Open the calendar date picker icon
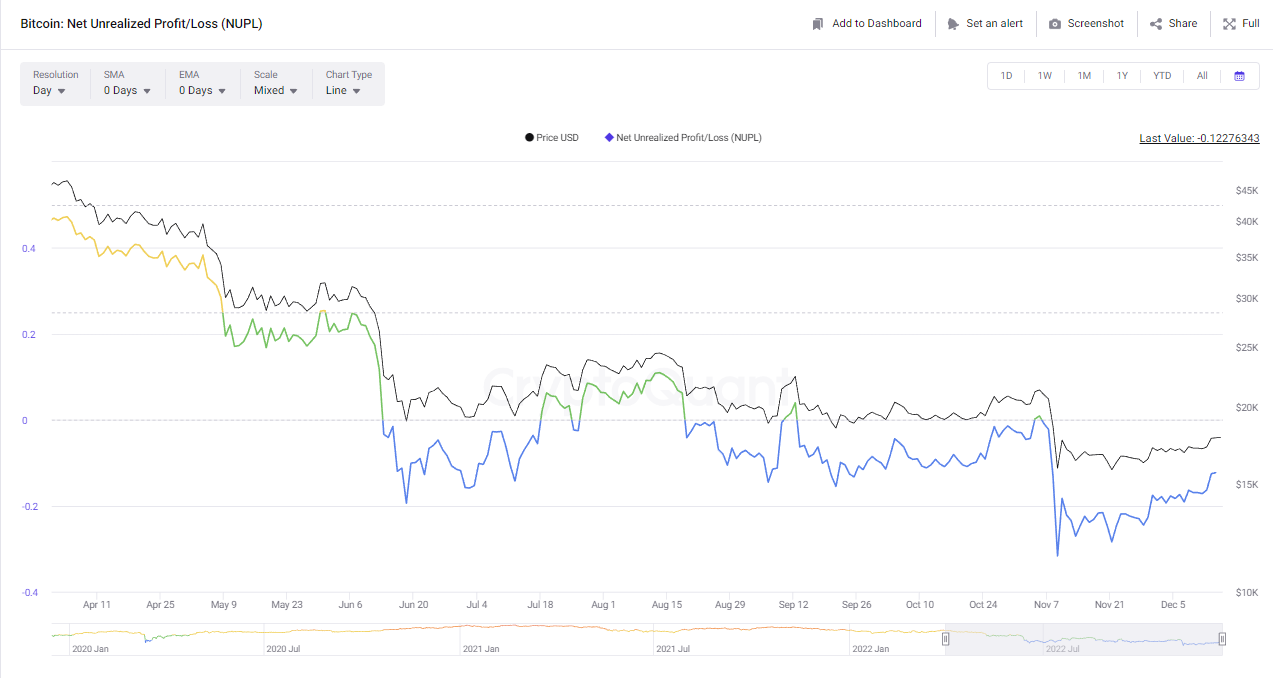The width and height of the screenshot is (1273, 678). pyautogui.click(x=1239, y=76)
